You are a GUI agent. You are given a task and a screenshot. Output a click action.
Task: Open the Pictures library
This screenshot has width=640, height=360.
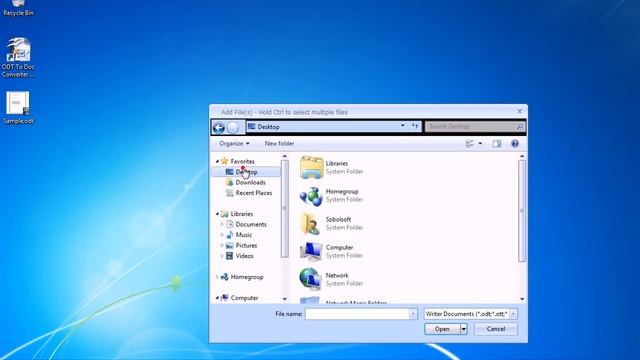(246, 245)
